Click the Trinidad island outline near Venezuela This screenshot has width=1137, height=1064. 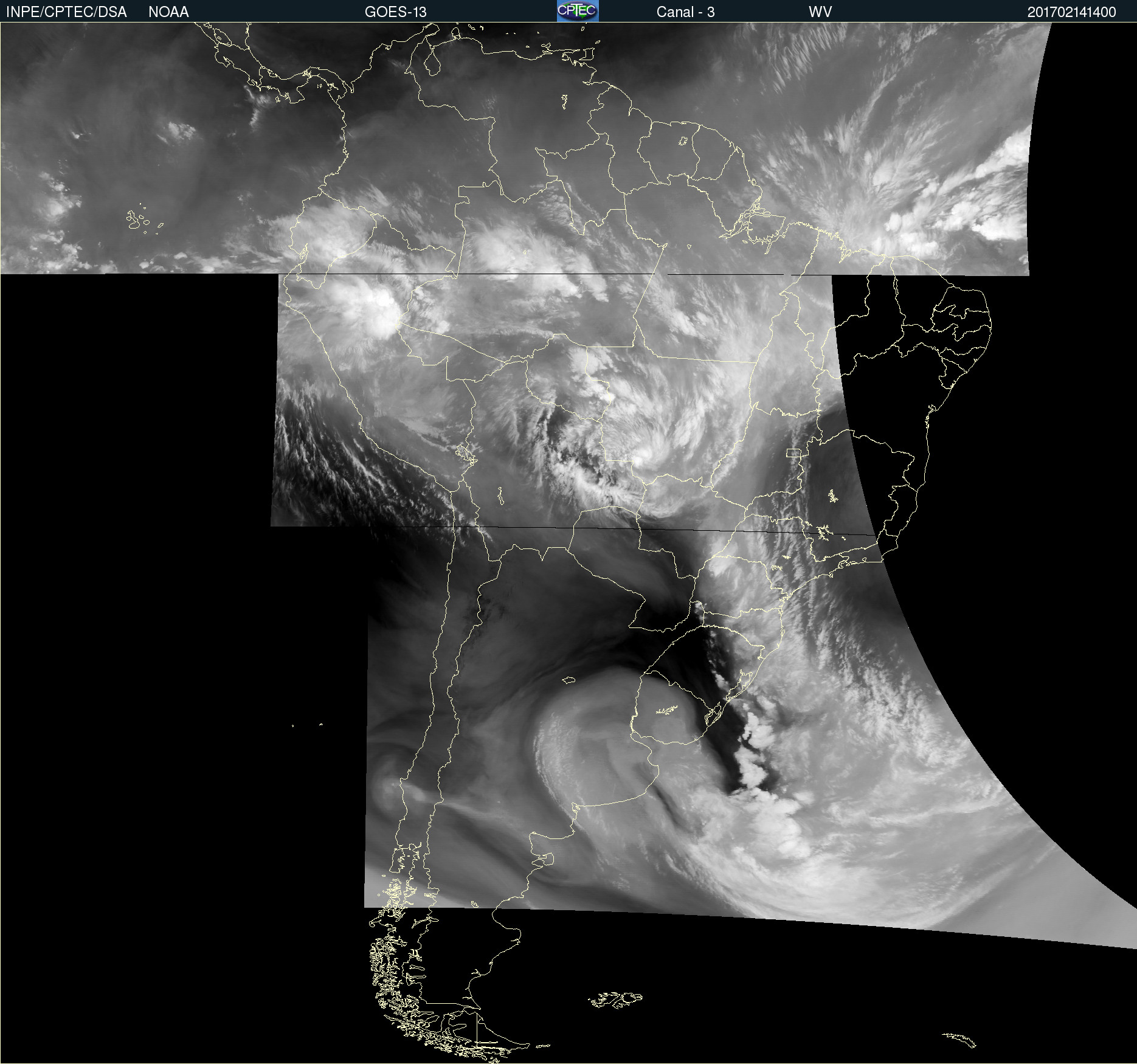tap(586, 55)
